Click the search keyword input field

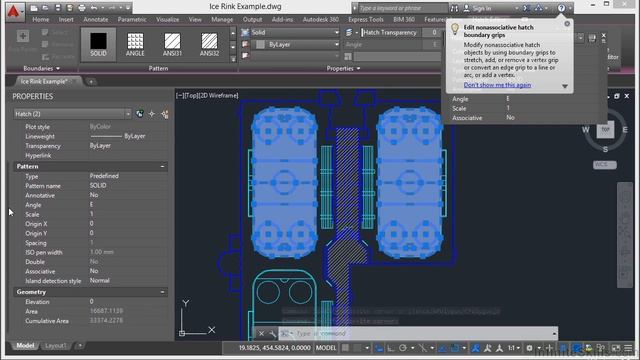click(x=403, y=8)
